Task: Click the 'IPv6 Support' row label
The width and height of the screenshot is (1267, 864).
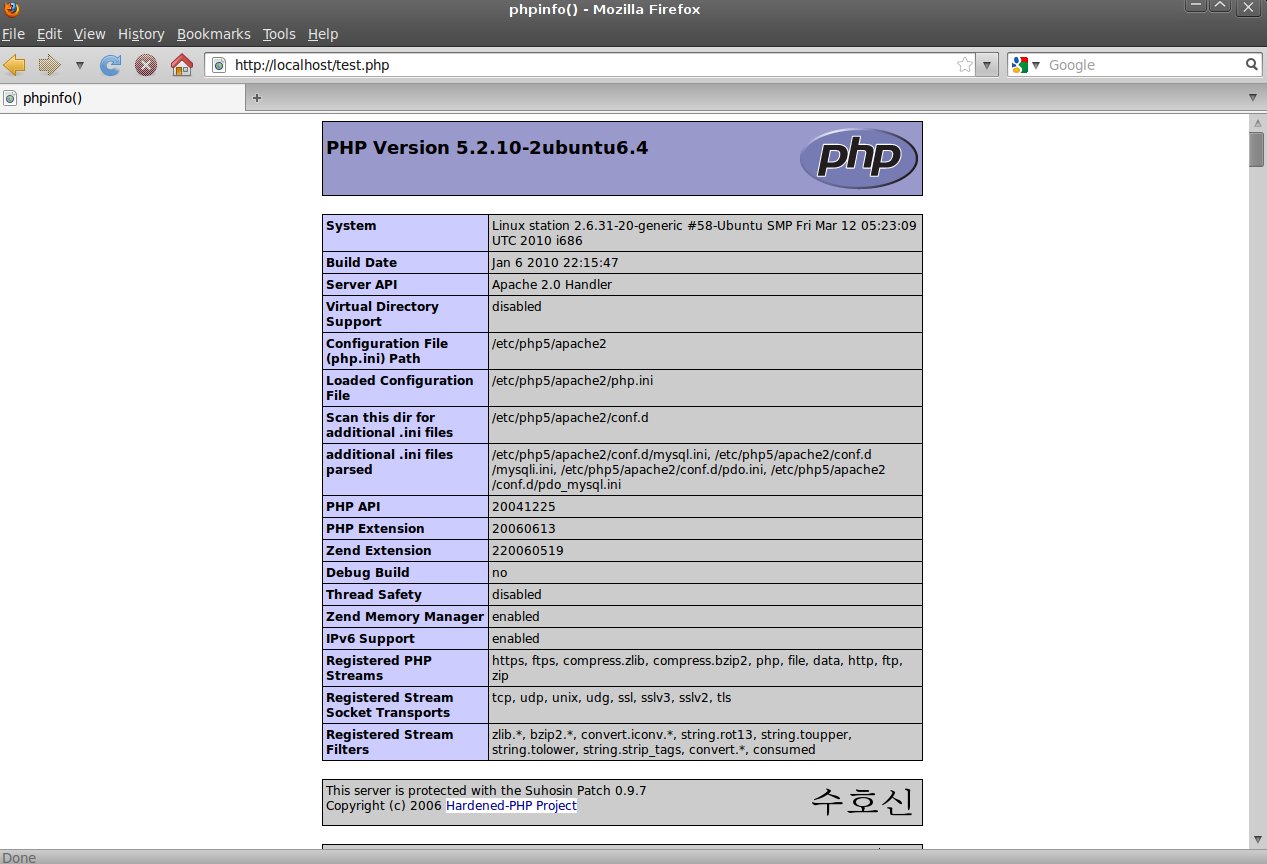Action: tap(370, 639)
